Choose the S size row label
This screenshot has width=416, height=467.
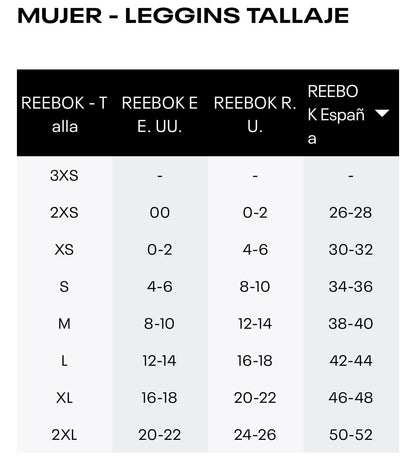tap(64, 286)
